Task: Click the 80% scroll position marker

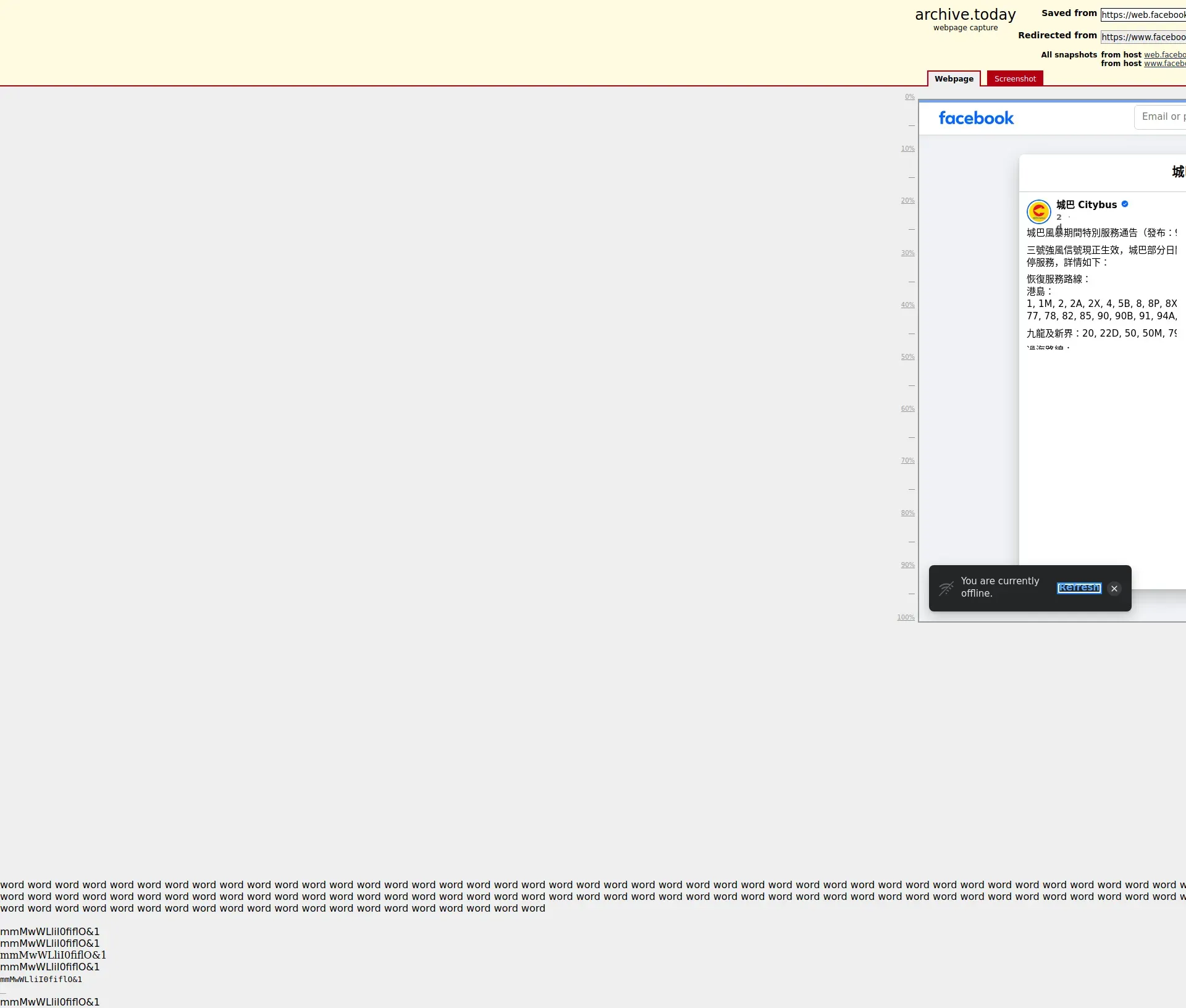Action: [x=907, y=513]
